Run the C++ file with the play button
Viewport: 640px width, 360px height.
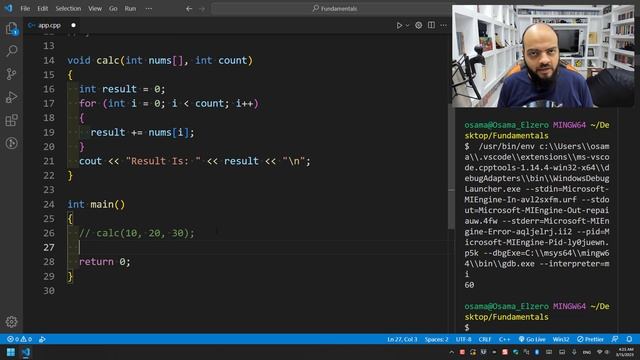399,25
